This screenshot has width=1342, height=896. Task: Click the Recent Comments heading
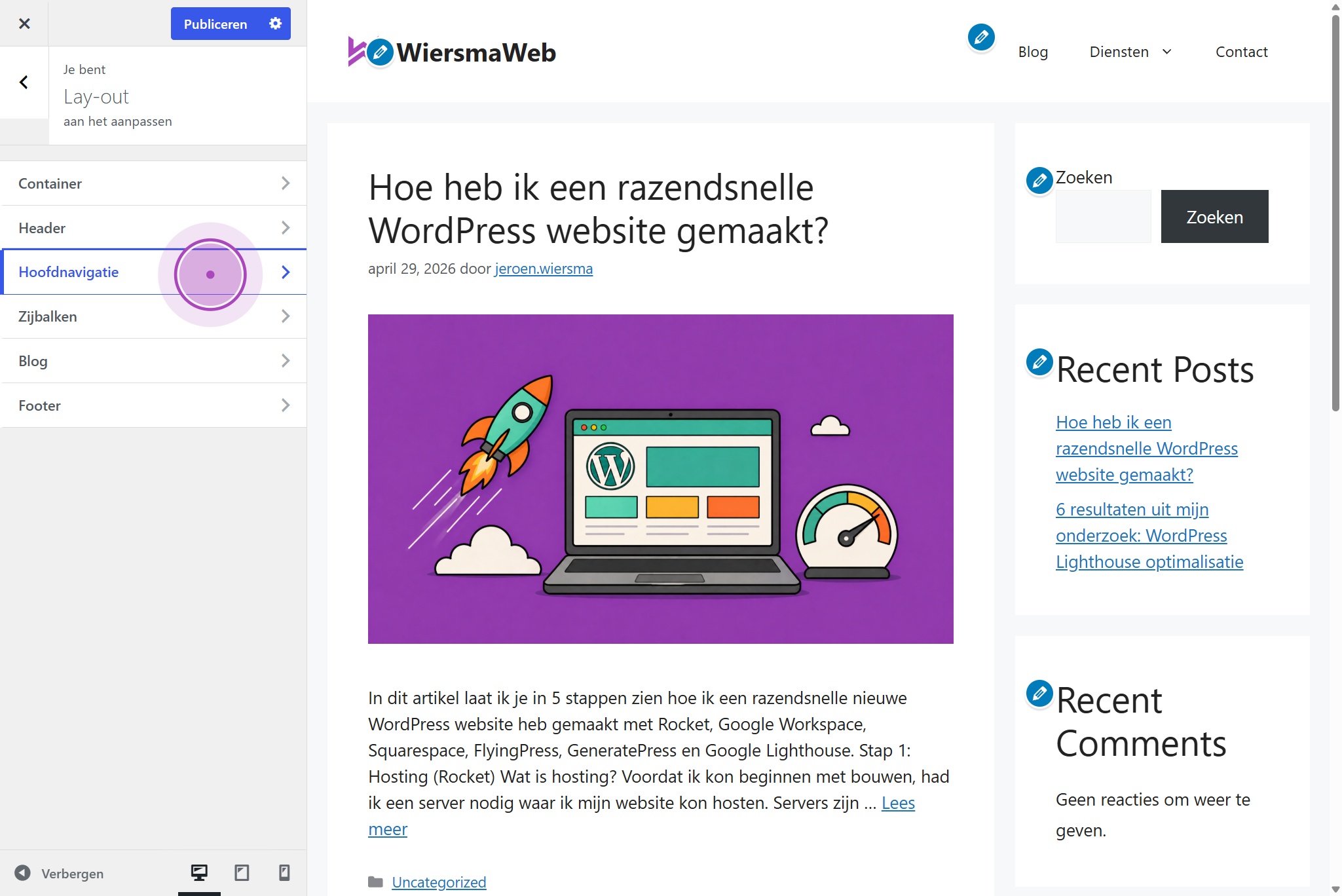(1141, 722)
